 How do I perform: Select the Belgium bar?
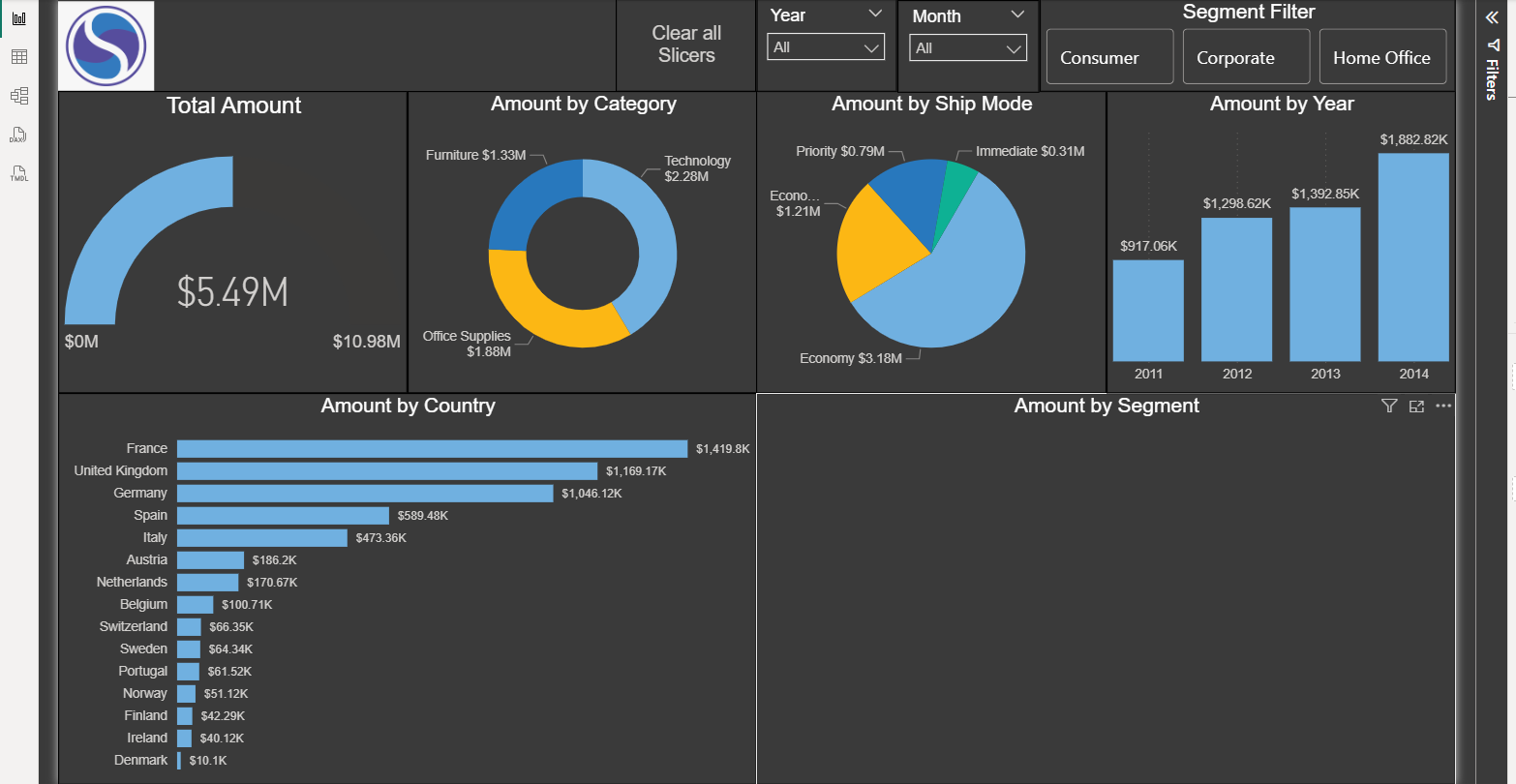pos(195,604)
